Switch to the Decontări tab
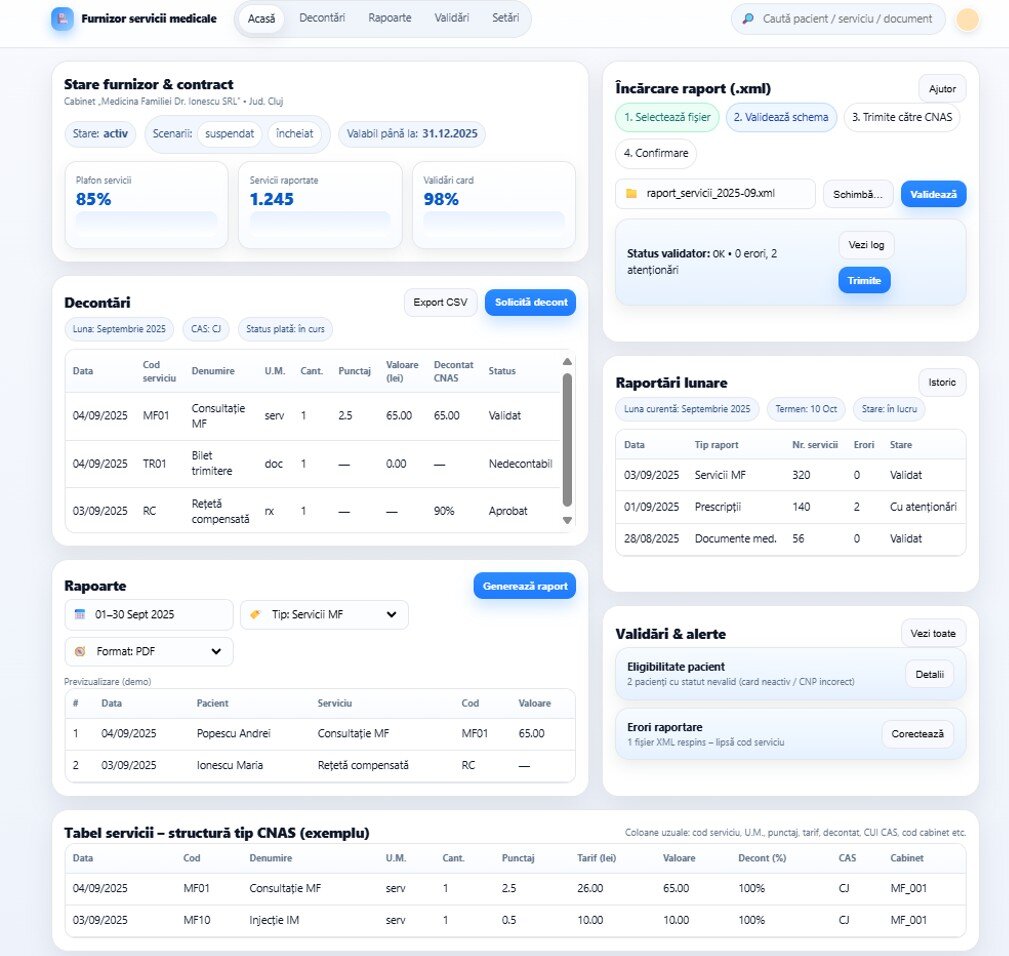Image resolution: width=1009 pixels, height=956 pixels. (x=321, y=18)
